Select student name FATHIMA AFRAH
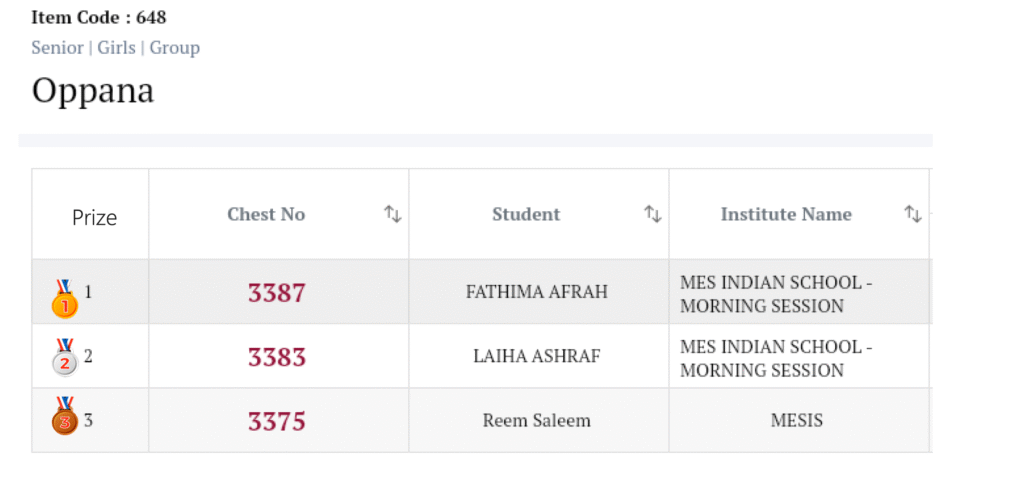1024x489 pixels. coord(537,292)
